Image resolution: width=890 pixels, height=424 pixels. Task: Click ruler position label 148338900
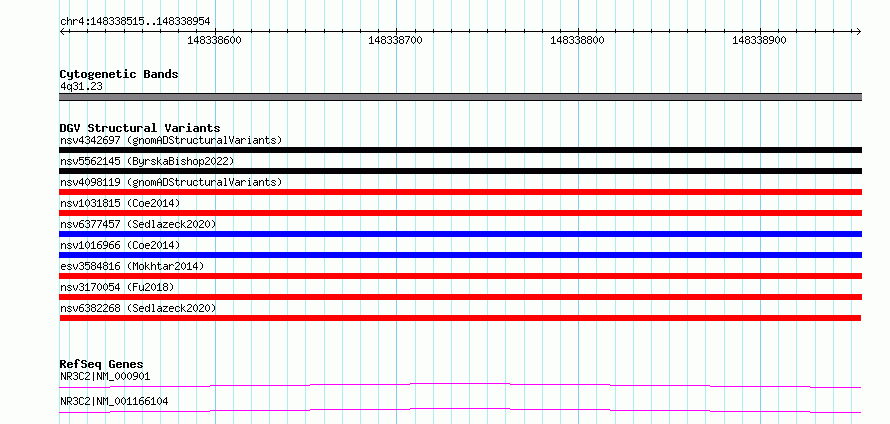[x=759, y=40]
